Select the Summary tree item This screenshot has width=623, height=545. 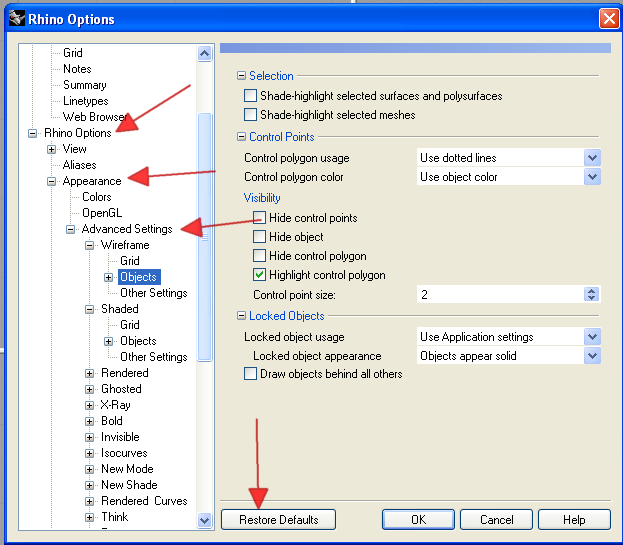[x=85, y=85]
